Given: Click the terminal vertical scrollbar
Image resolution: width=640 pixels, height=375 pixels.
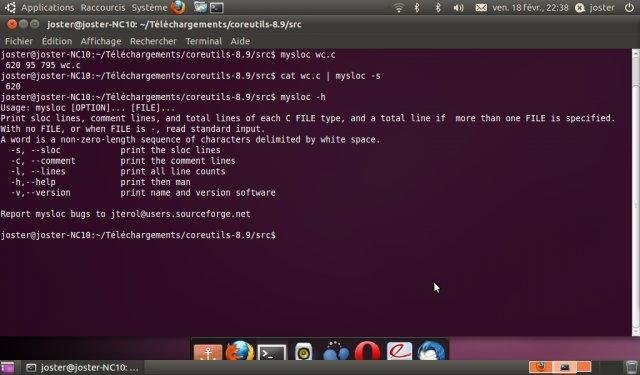Looking at the screenshot, I should [x=636, y=192].
